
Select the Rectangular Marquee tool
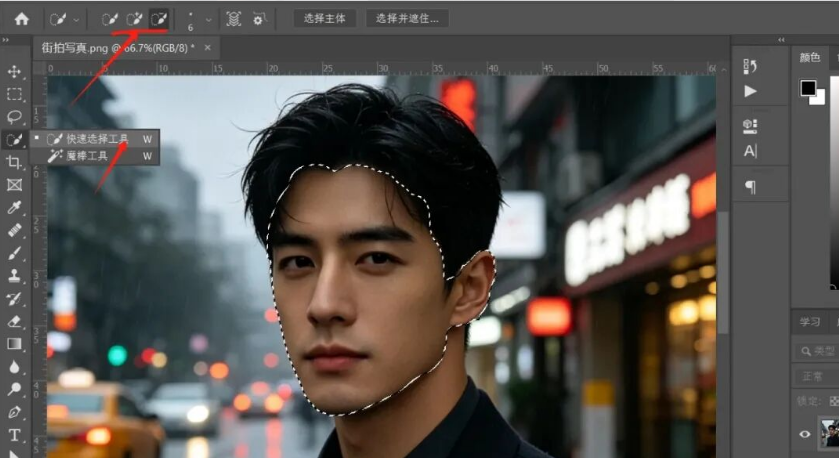pyautogui.click(x=14, y=94)
